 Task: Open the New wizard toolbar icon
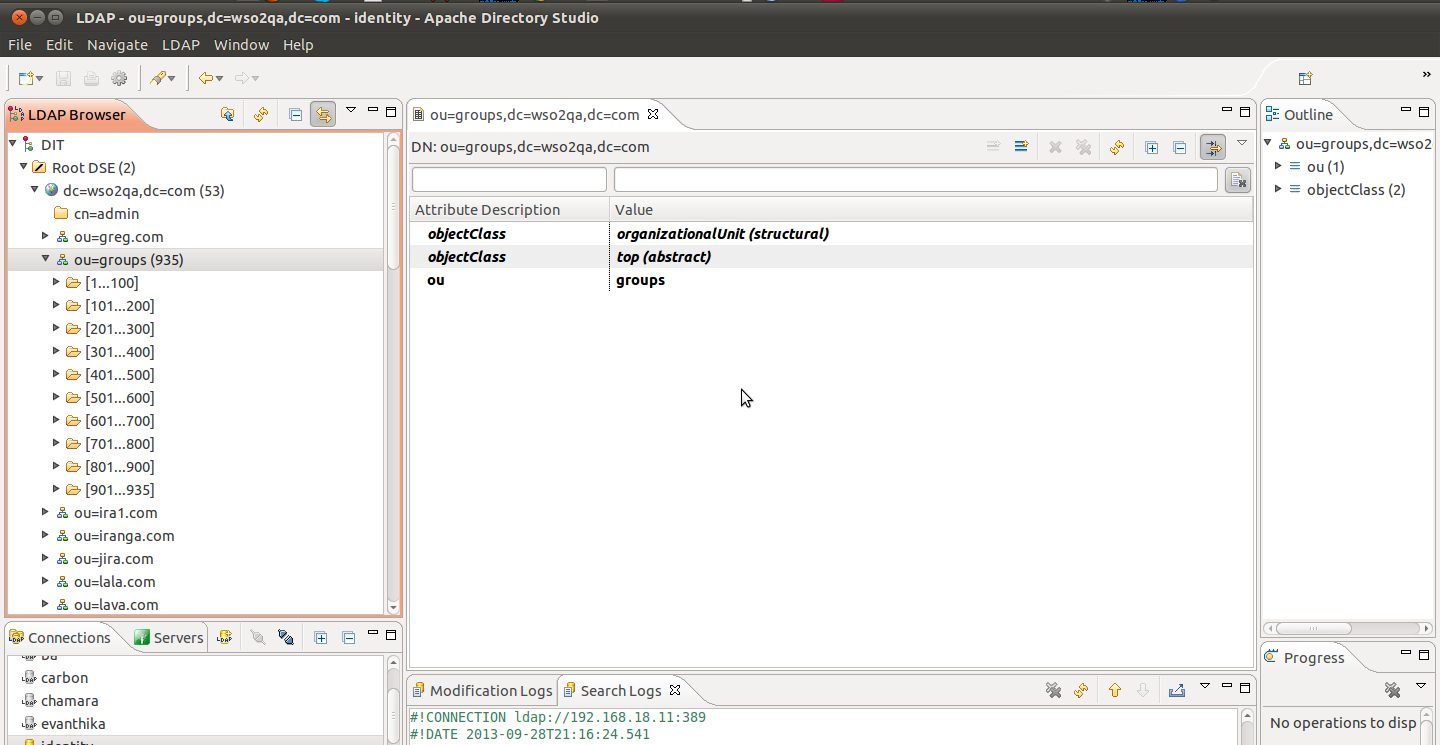point(26,78)
